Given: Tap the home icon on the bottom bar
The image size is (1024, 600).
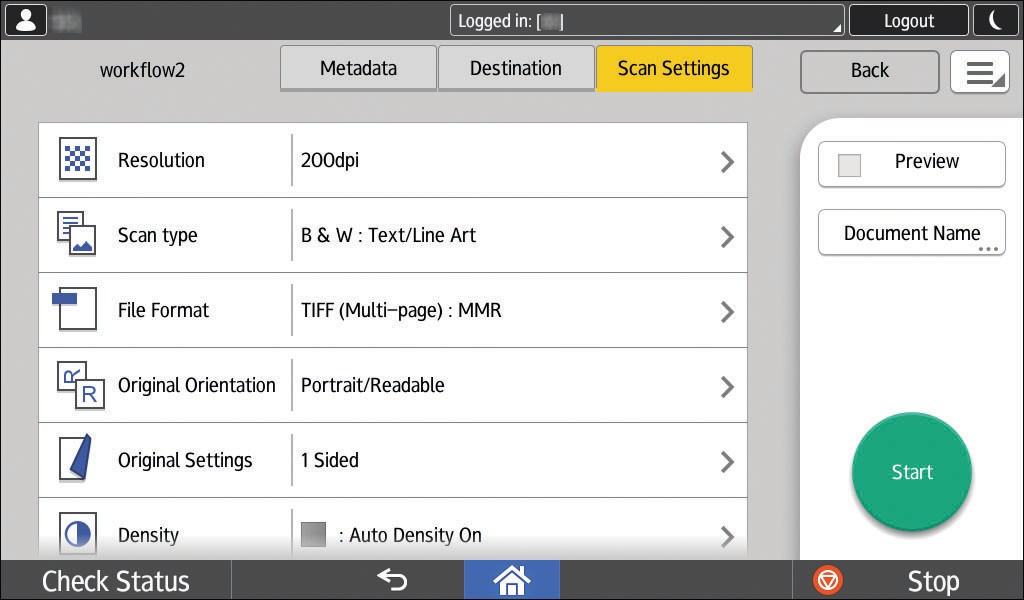Looking at the screenshot, I should click(512, 580).
